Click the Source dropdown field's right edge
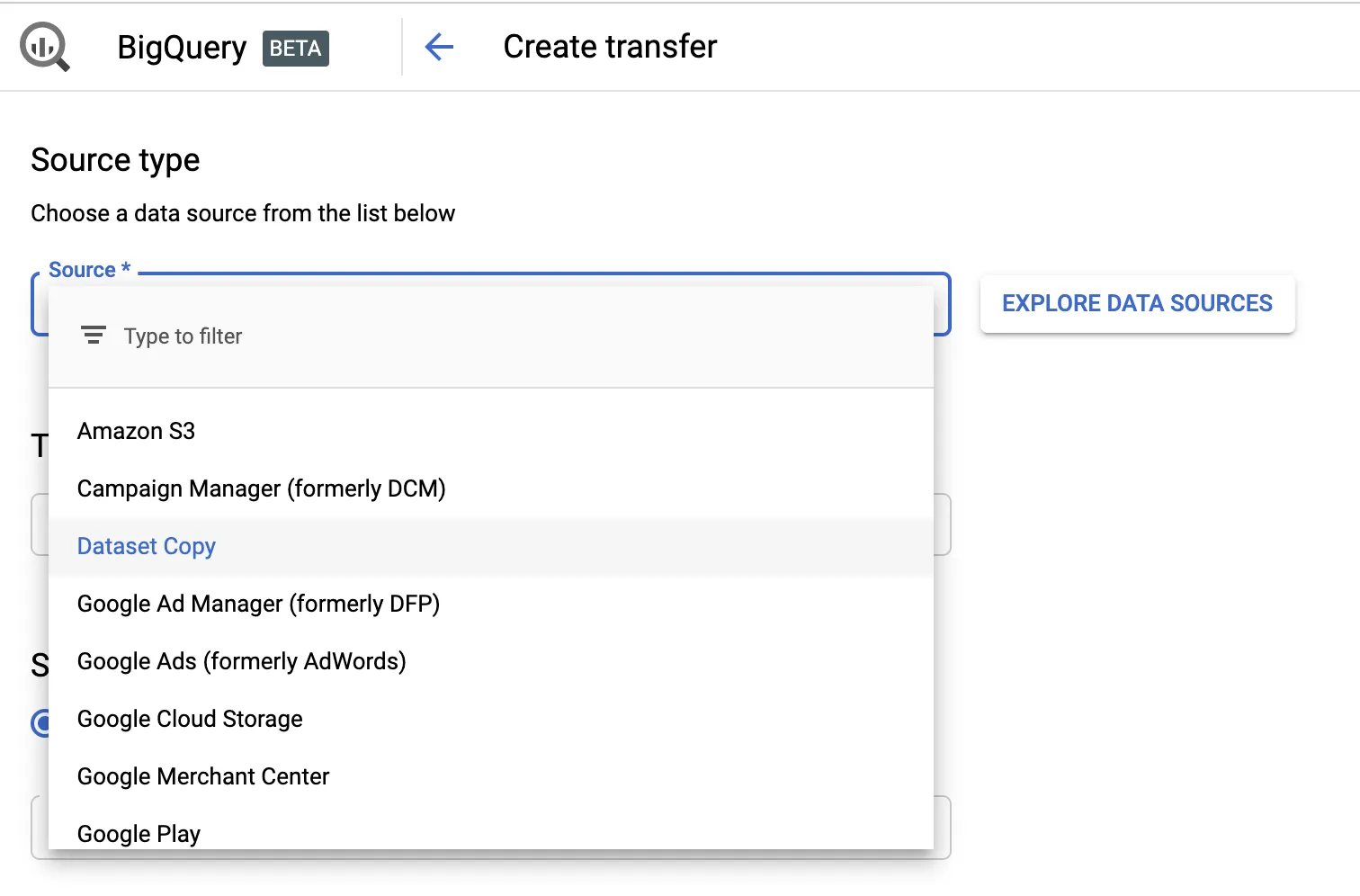 [x=943, y=306]
